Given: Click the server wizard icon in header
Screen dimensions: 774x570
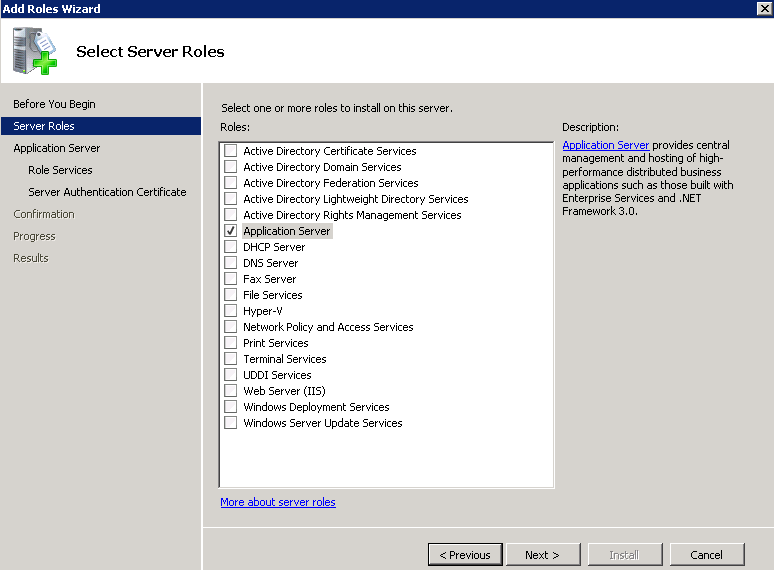Looking at the screenshot, I should click(36, 52).
